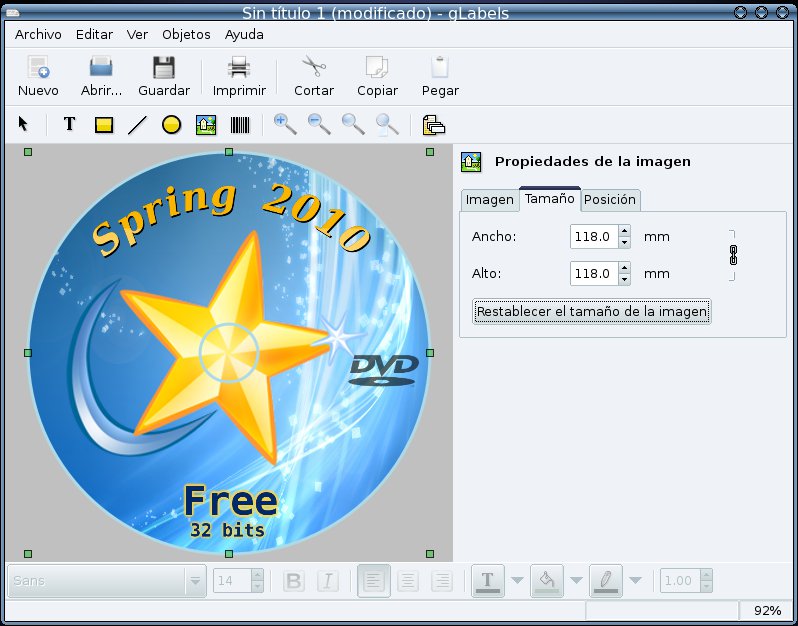Image resolution: width=798 pixels, height=626 pixels.
Task: Increase Ancho value with up arrow
Action: pyautogui.click(x=624, y=231)
